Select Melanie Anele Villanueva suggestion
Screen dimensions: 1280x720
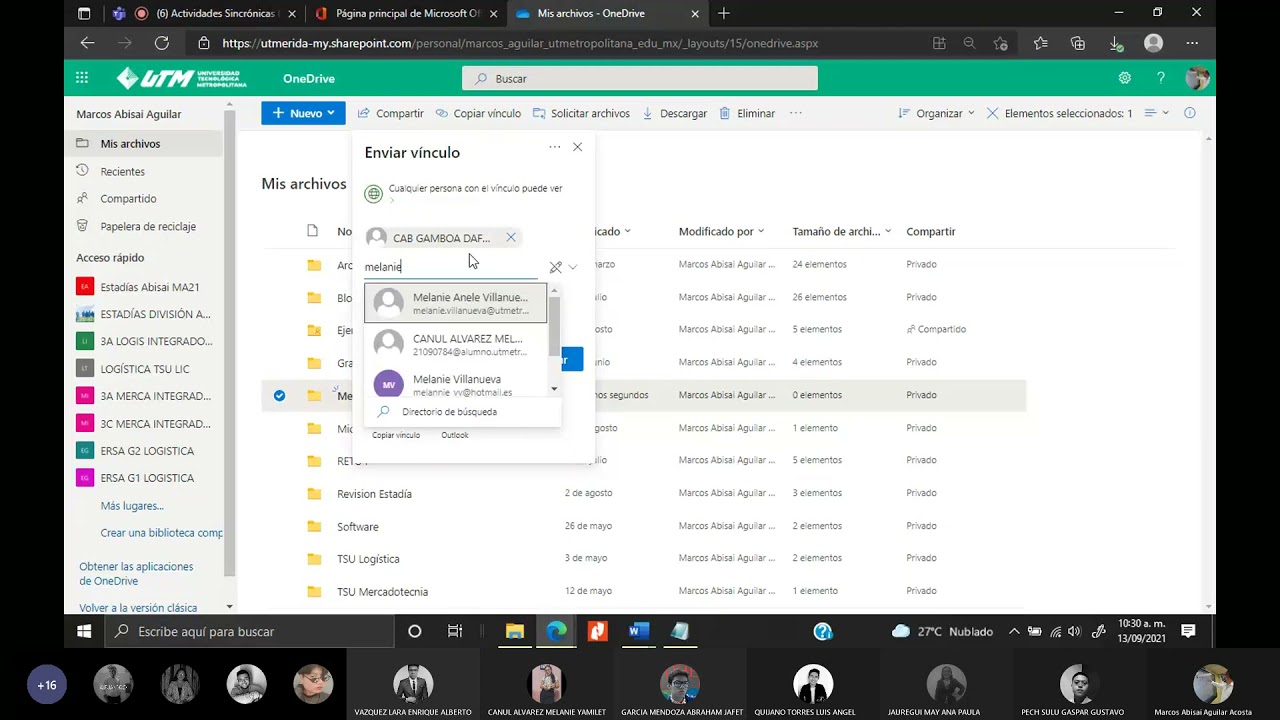point(456,303)
